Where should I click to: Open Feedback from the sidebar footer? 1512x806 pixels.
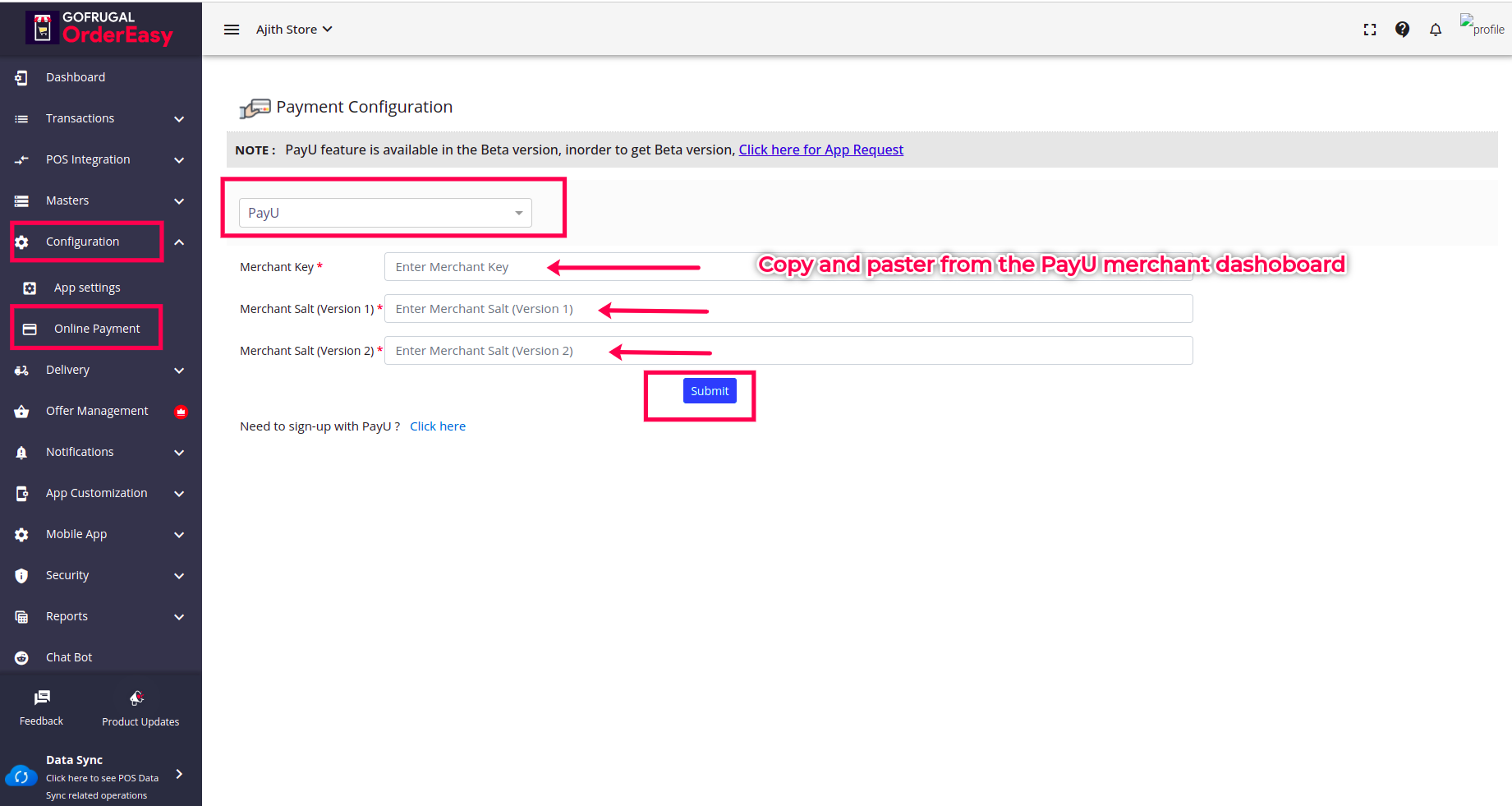(42, 707)
